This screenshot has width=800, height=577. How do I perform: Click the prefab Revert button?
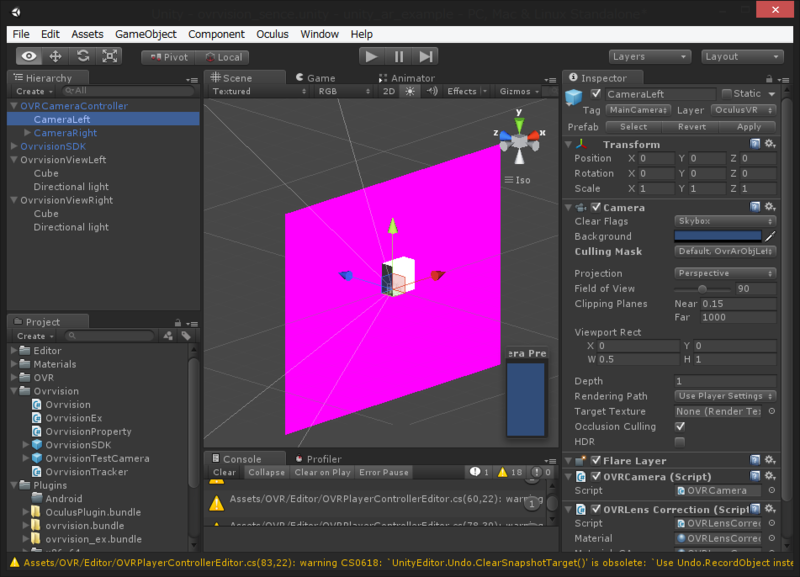pos(691,127)
